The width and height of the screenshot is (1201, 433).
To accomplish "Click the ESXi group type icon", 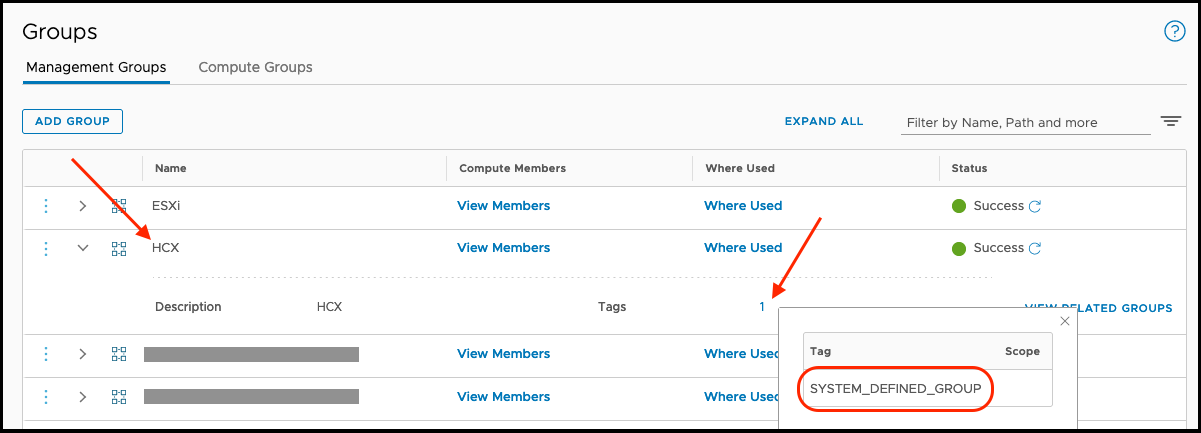I will (119, 206).
